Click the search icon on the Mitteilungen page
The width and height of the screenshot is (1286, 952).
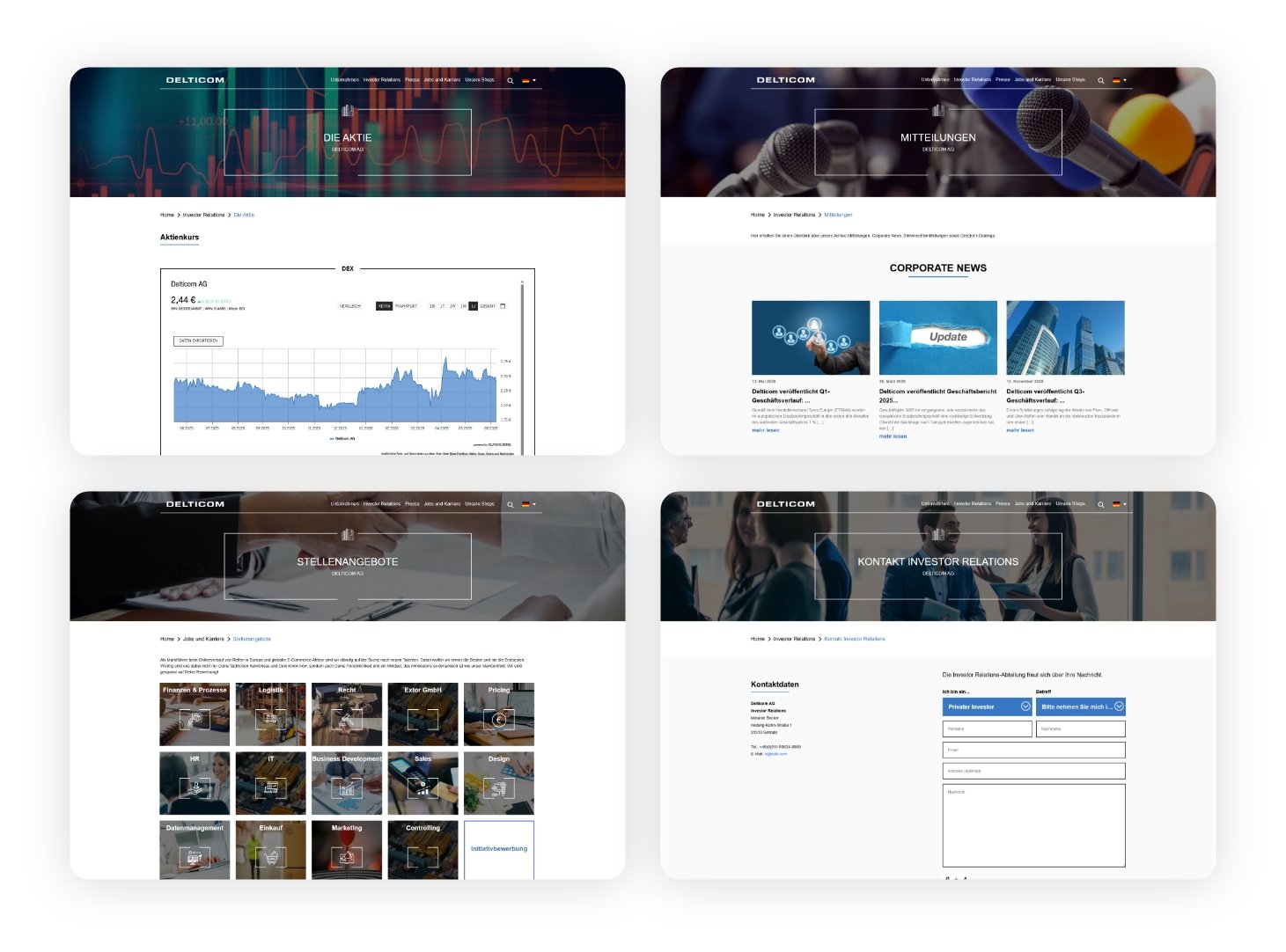click(1100, 80)
